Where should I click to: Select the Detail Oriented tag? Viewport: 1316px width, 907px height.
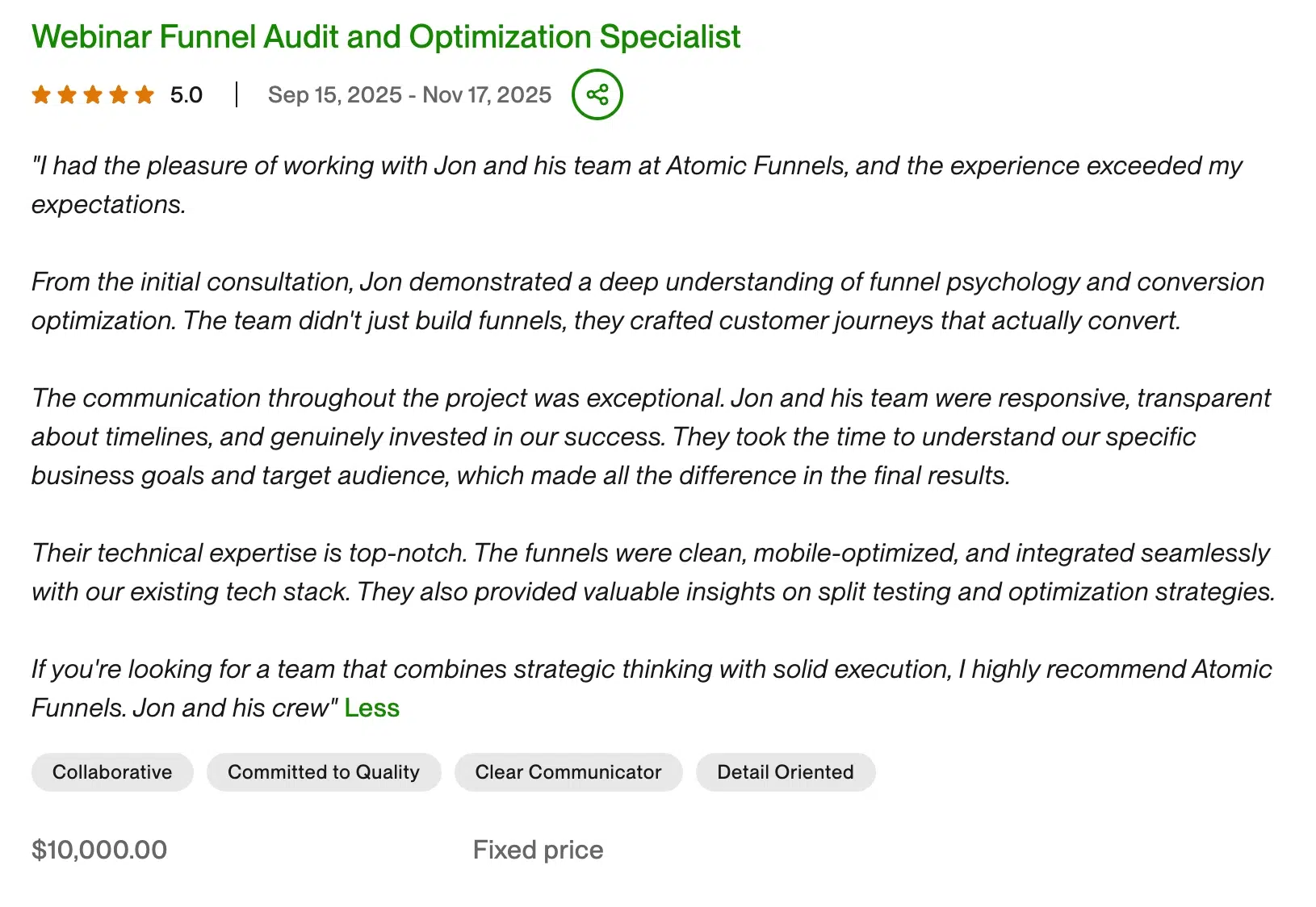[785, 771]
